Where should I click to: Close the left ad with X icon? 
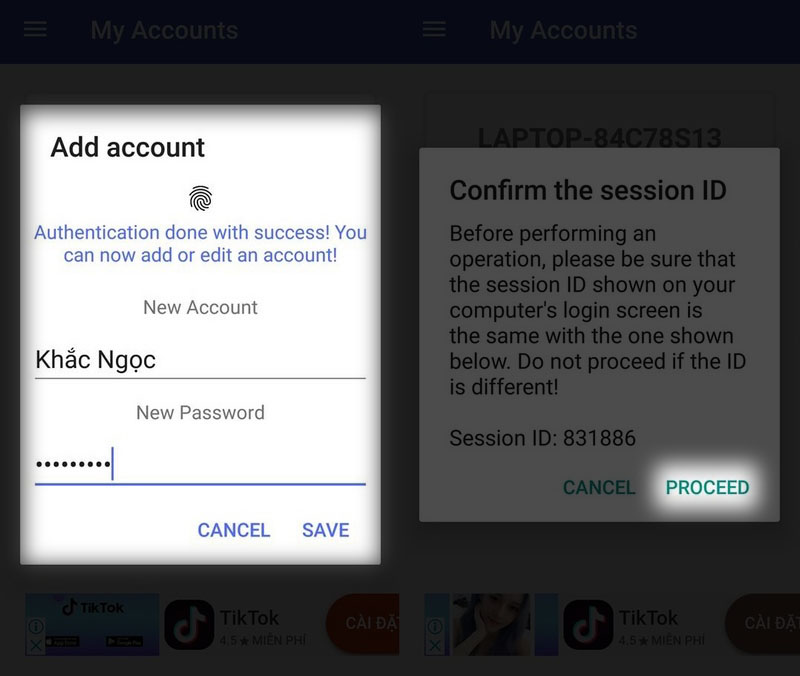coord(36,646)
